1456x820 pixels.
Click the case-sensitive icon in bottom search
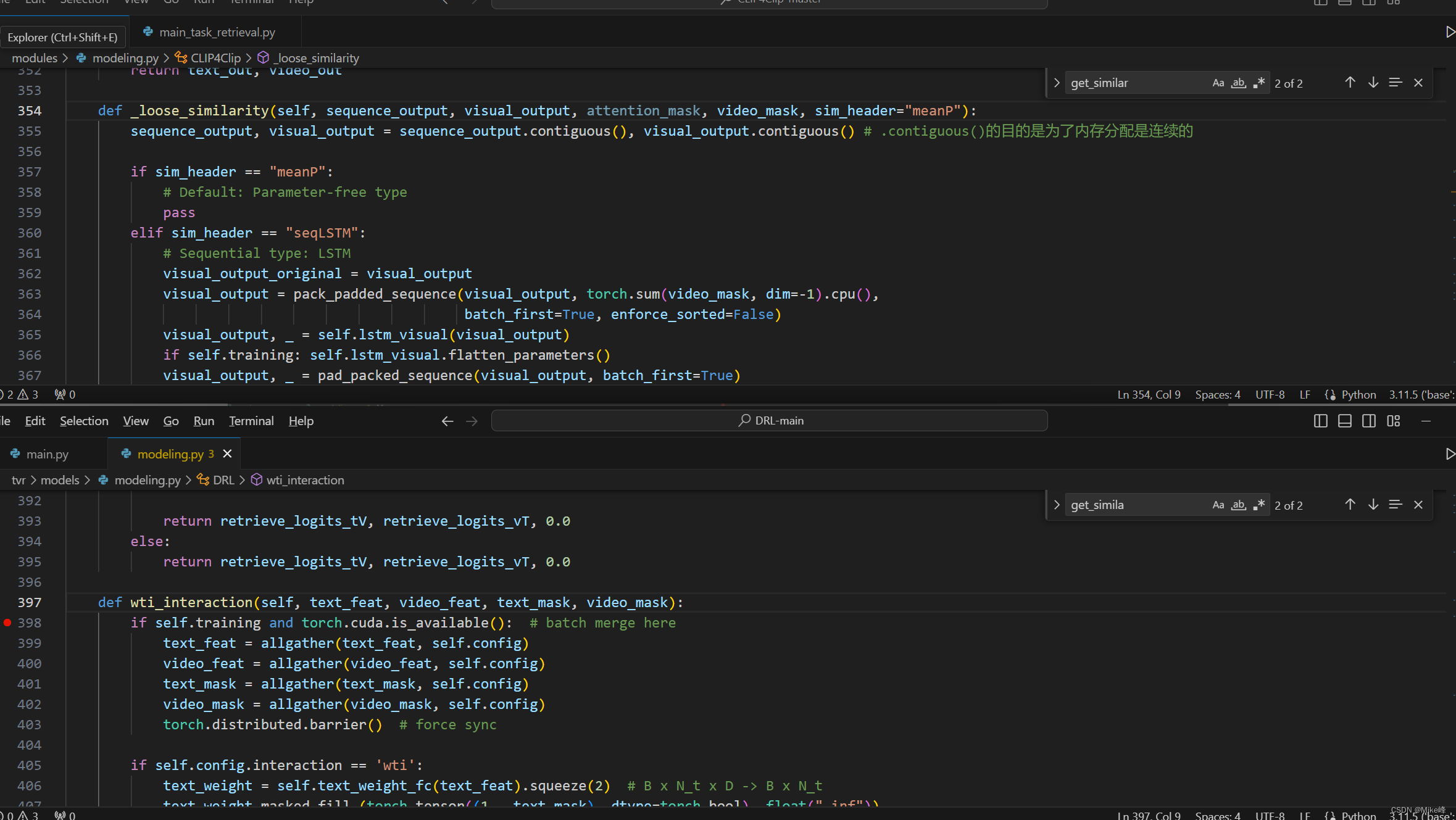[x=1216, y=504]
